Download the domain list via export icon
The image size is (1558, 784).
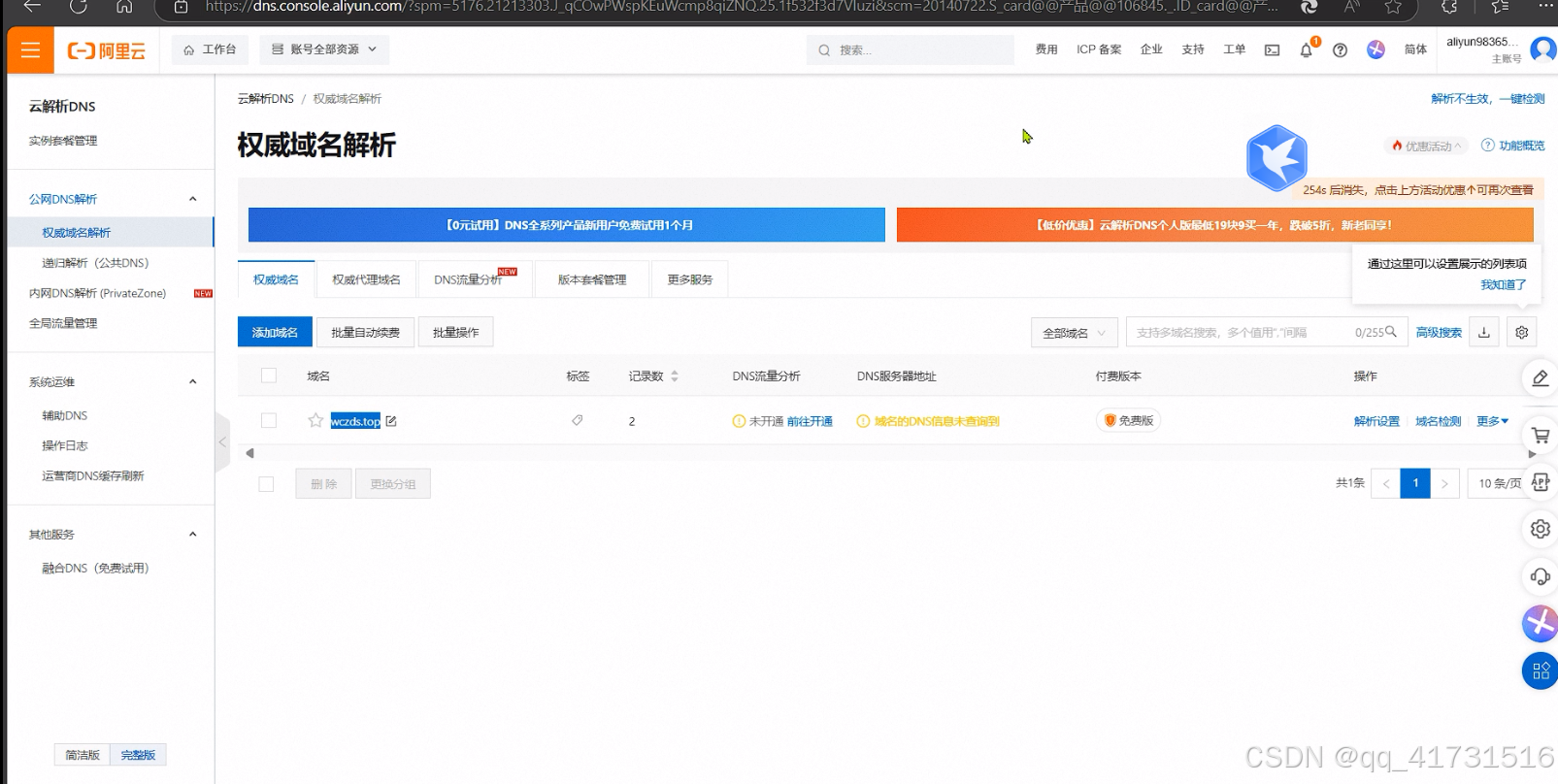coord(1484,333)
